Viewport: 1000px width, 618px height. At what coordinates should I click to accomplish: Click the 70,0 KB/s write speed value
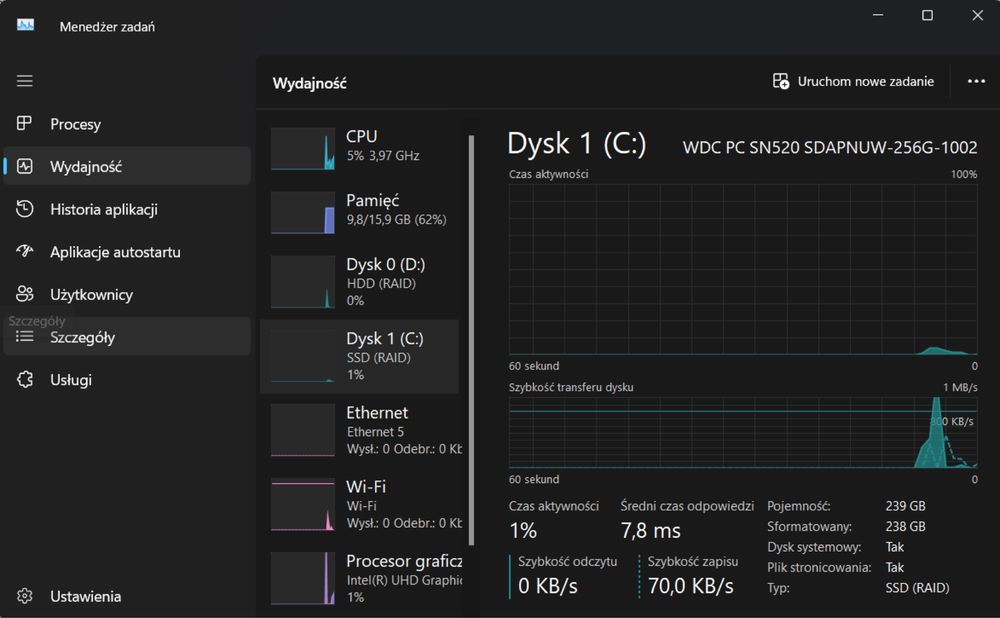(x=691, y=585)
